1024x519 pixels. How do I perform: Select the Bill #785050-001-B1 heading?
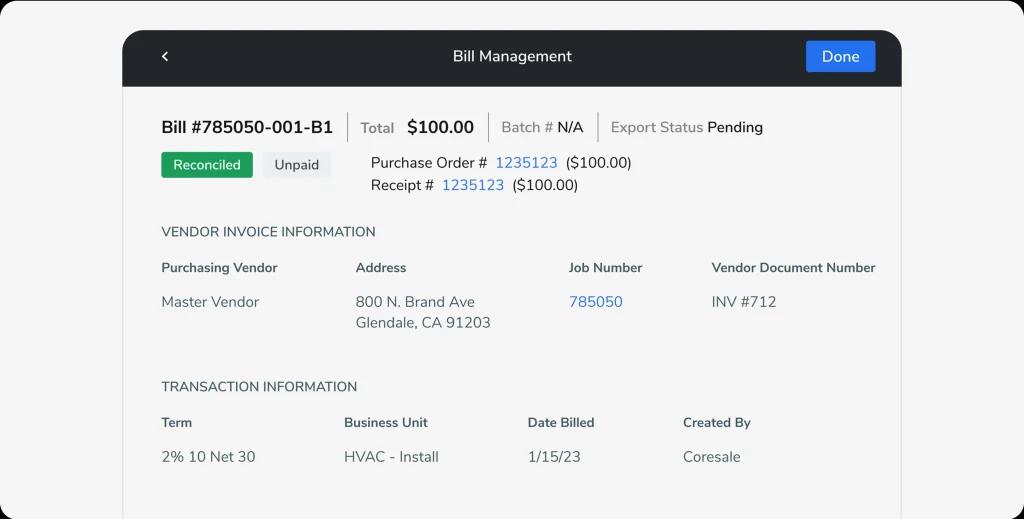[247, 127]
